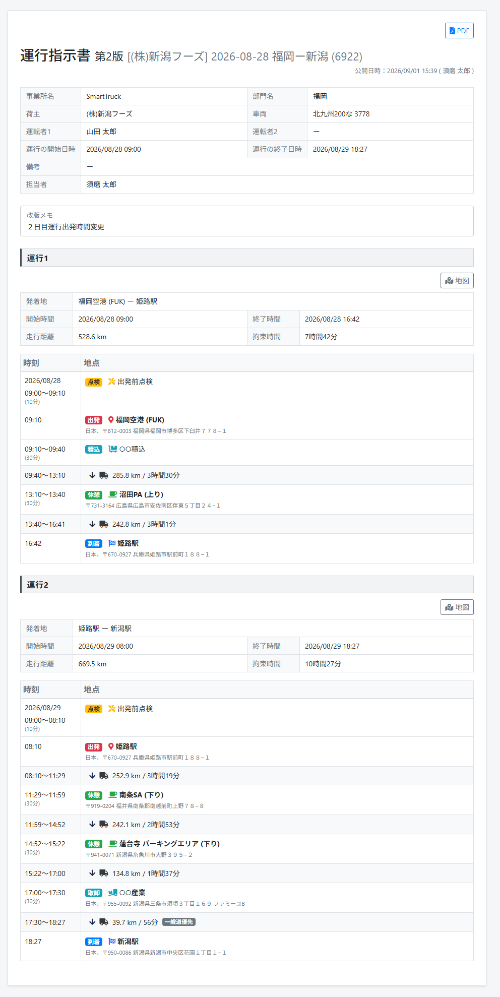The width and height of the screenshot is (500, 997).
Task: Click the down arrow in the 09:40~13:10 row
Action: coord(92,475)
